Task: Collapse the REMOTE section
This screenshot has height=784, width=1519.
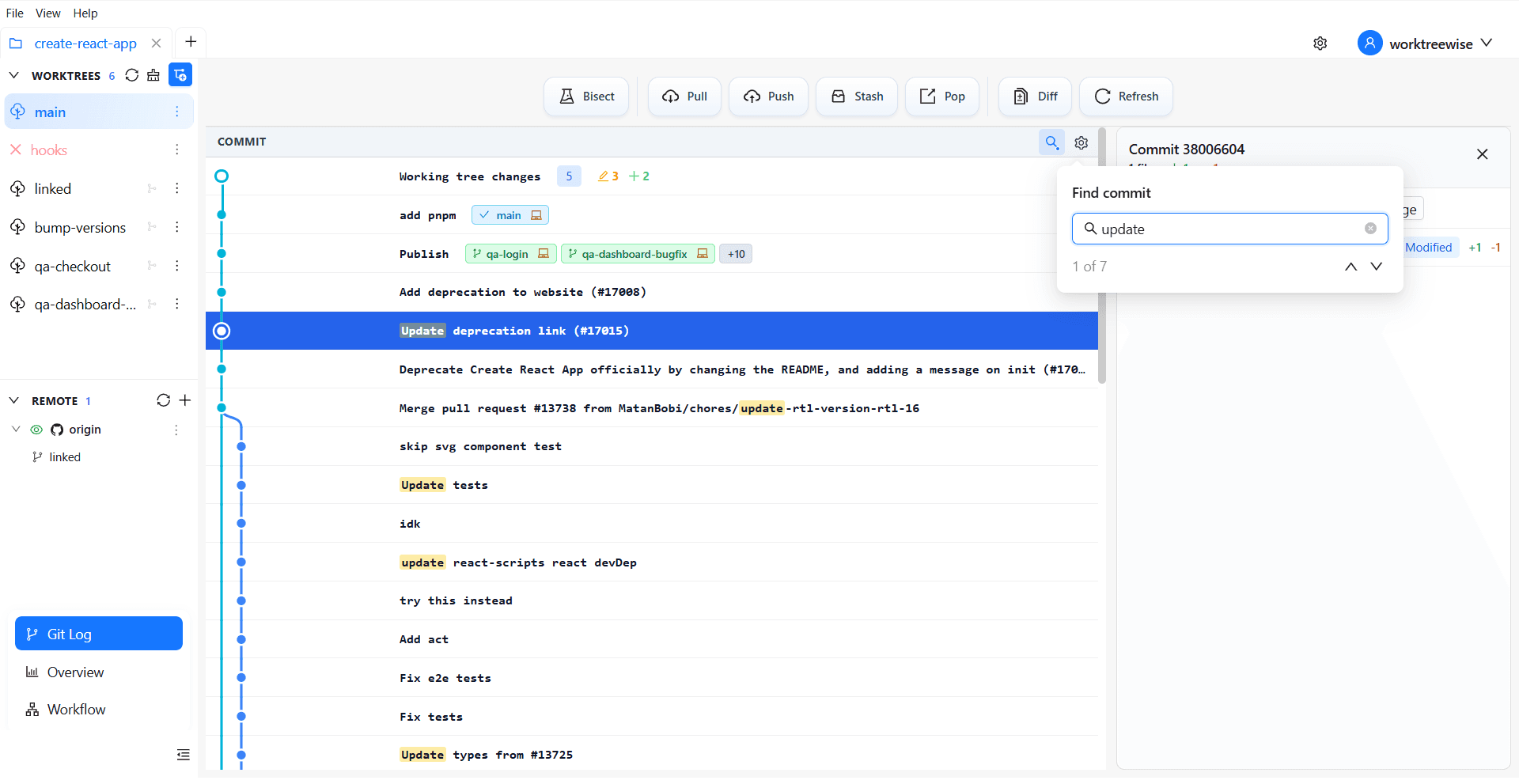Action: (14, 400)
